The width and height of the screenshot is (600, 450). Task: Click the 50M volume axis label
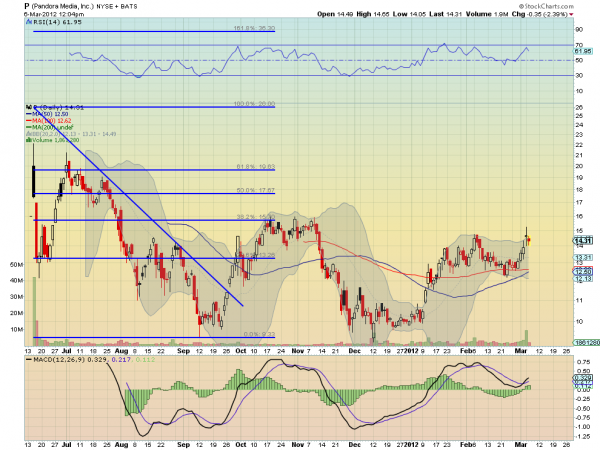pos(16,264)
